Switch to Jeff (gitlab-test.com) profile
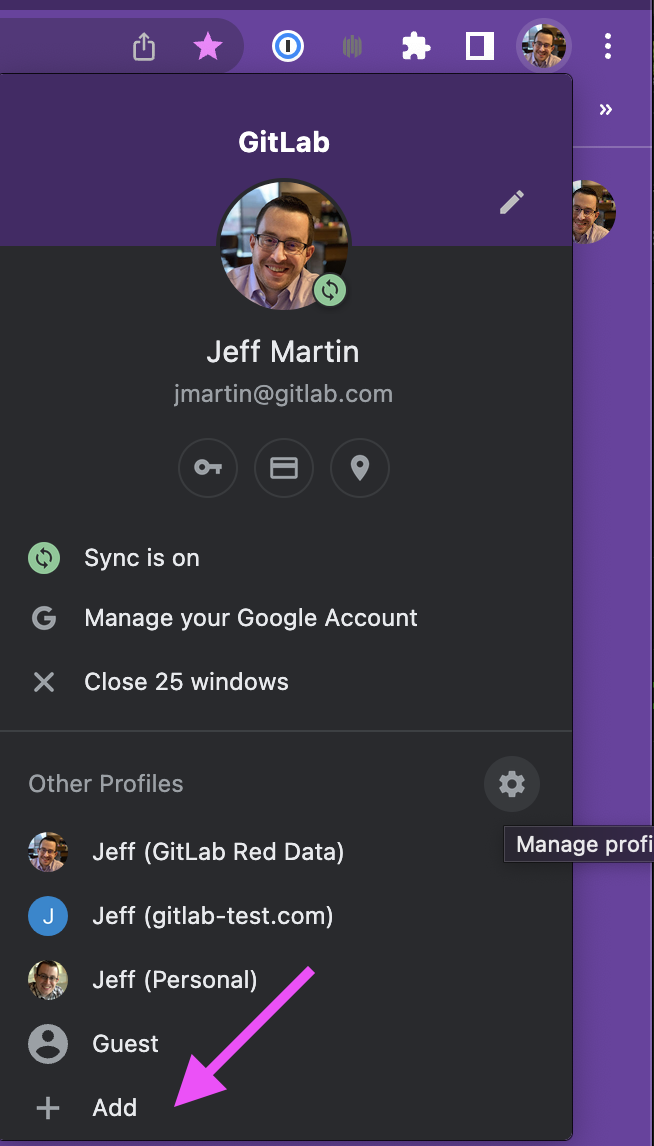 point(212,916)
